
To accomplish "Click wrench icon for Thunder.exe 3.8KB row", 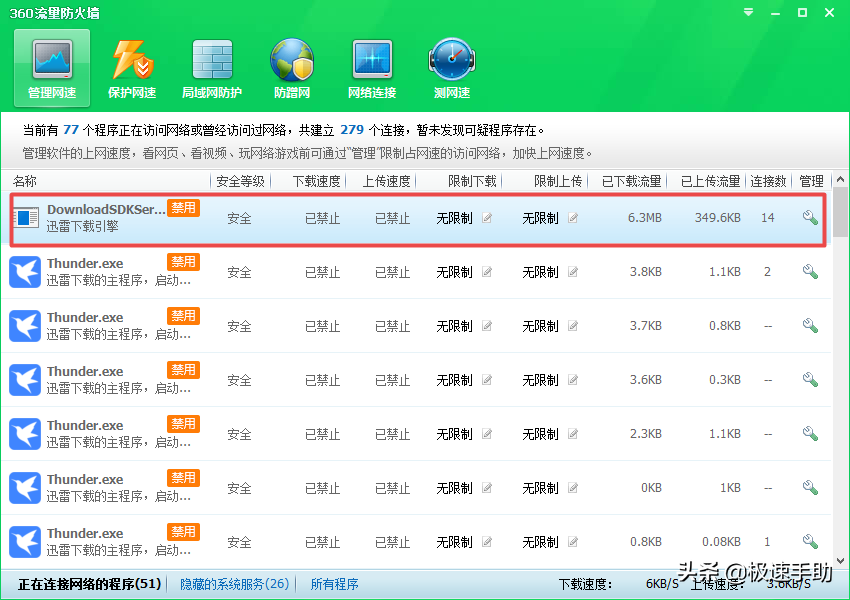I will tap(810, 271).
